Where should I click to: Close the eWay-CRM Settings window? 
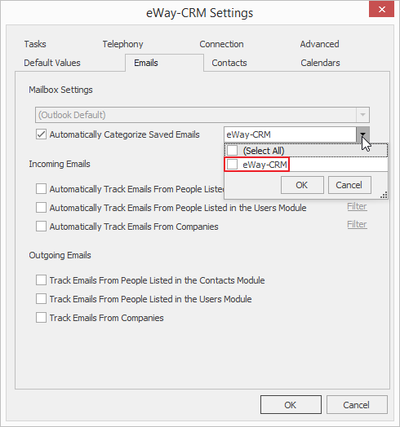coord(382,10)
